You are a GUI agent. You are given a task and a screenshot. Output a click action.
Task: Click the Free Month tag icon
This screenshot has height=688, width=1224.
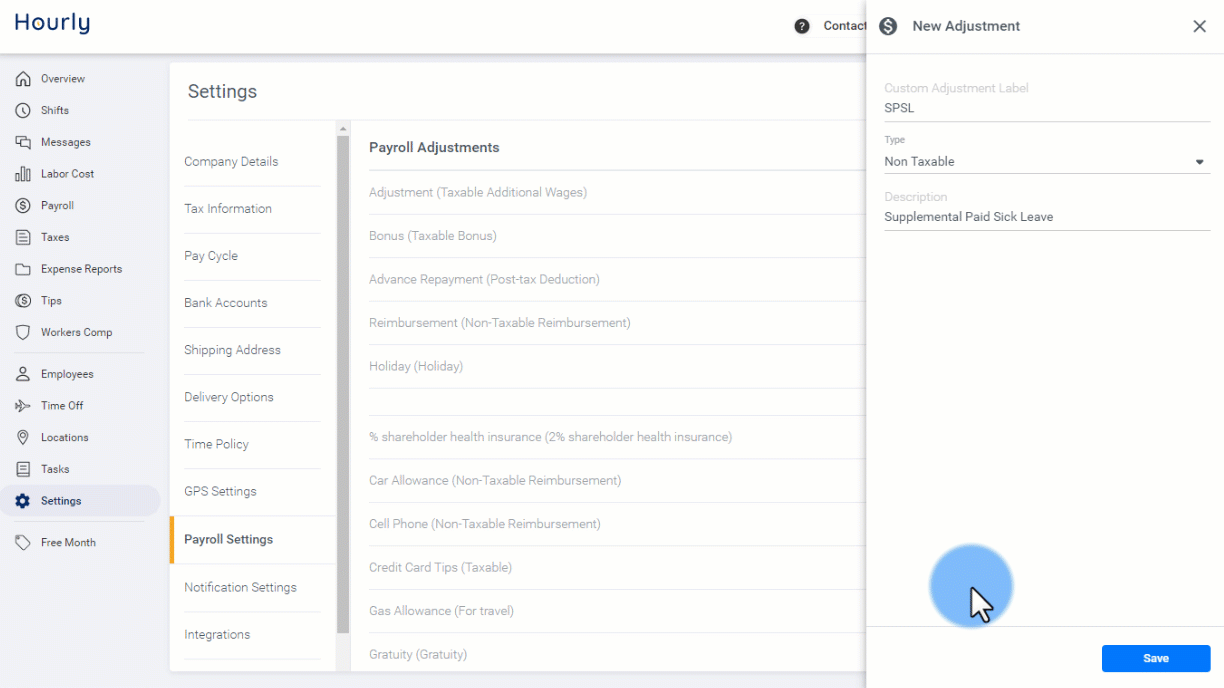23,543
